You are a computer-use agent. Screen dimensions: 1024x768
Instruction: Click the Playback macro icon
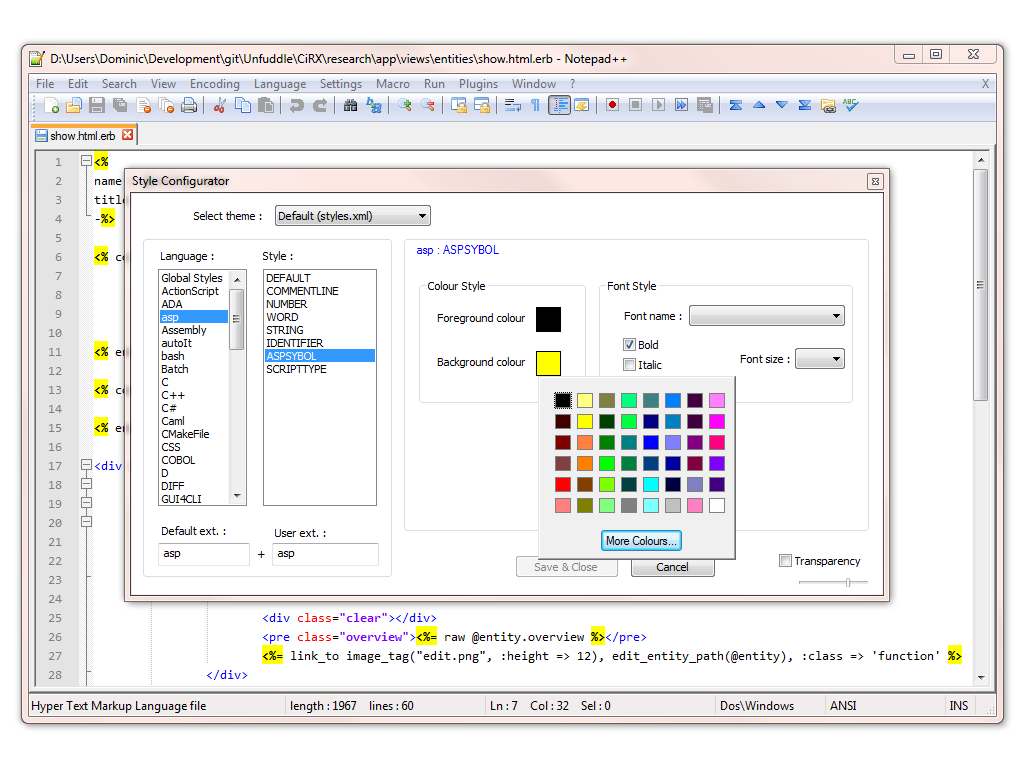[x=658, y=105]
